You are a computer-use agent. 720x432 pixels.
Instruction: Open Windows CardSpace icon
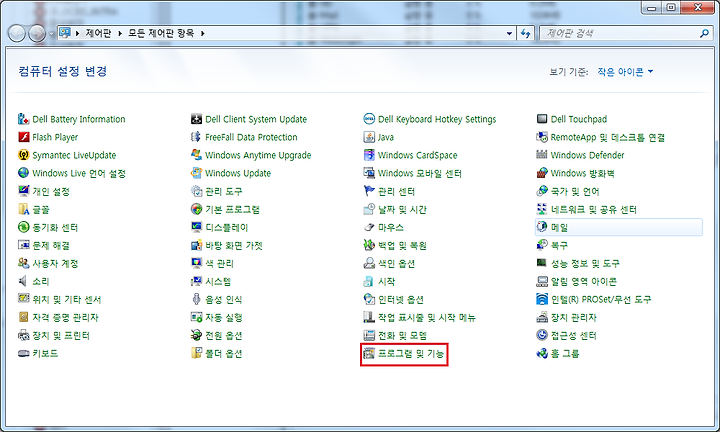click(369, 155)
